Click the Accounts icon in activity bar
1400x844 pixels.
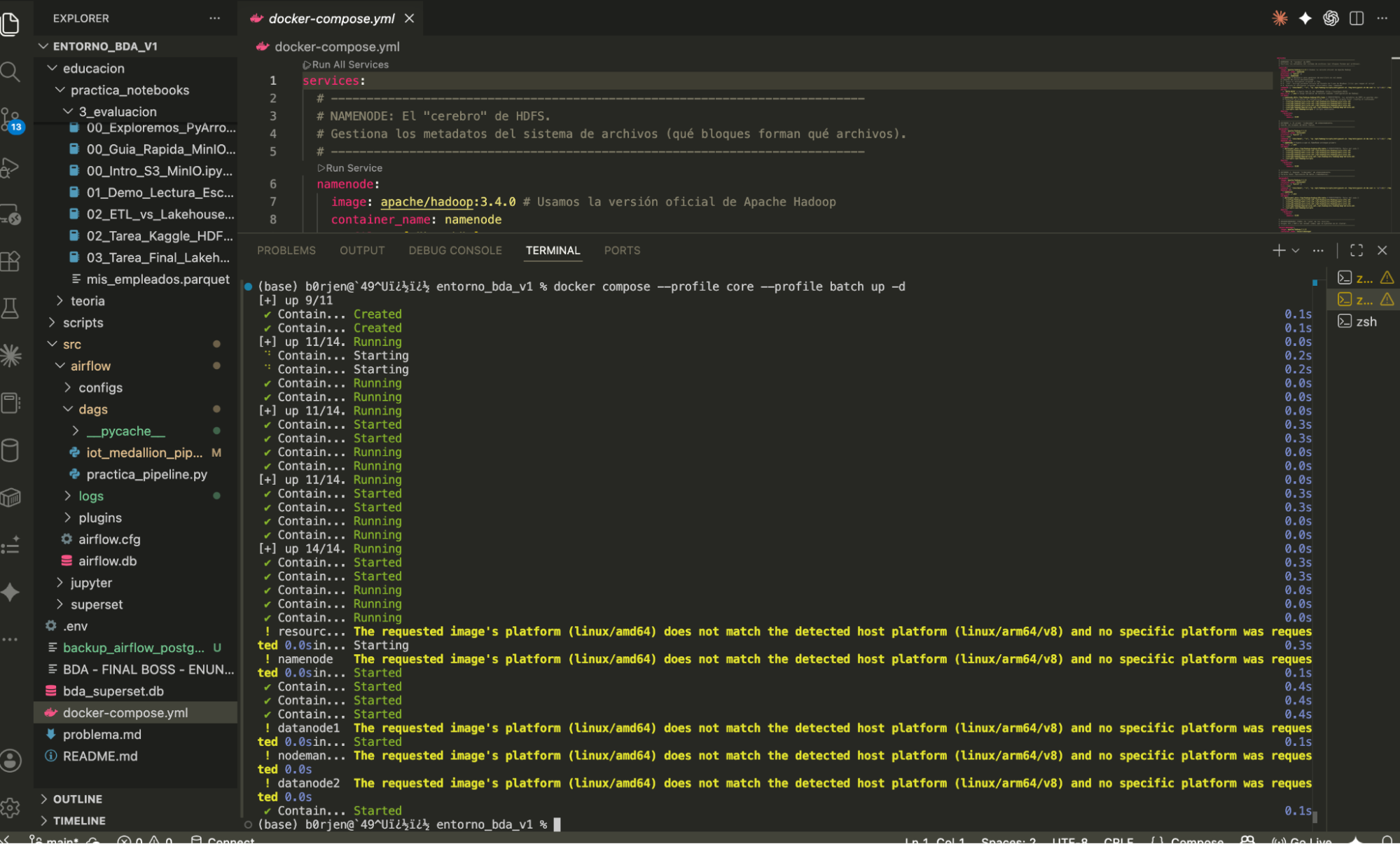pos(11,761)
